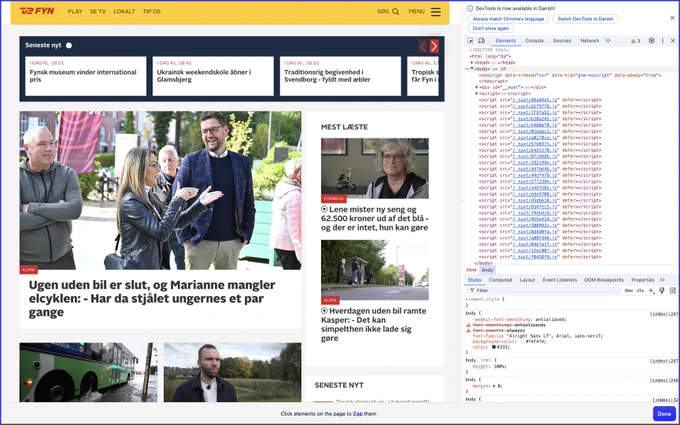Select the Elements tab
This screenshot has width=680, height=425.
pyautogui.click(x=506, y=41)
